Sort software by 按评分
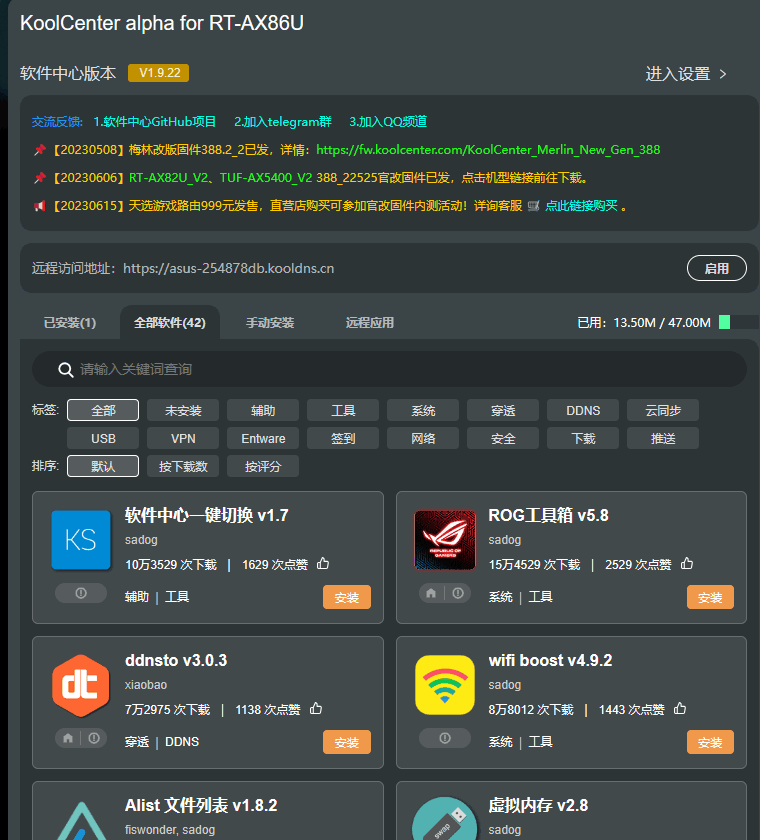 [263, 466]
